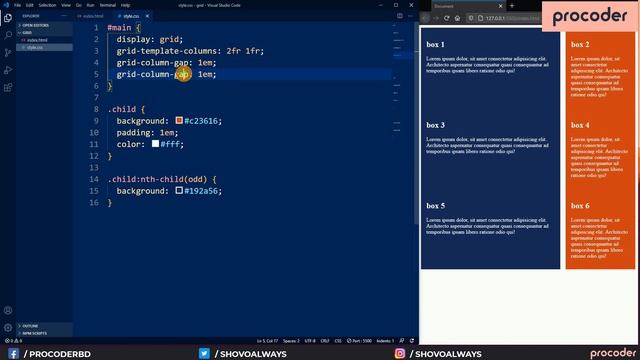The image size is (640, 360).
Task: Open the editor more actions ellipsis
Action: click(x=410, y=16)
